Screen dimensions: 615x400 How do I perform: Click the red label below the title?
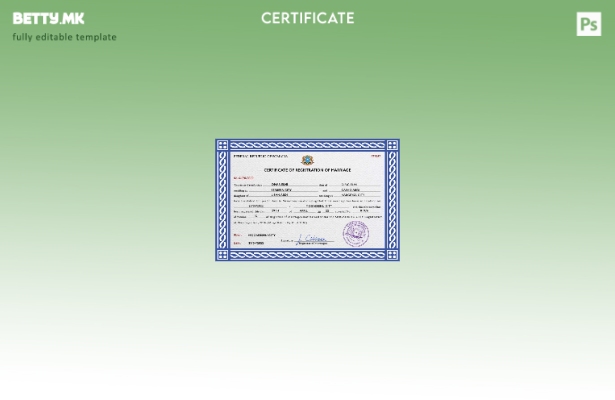pos(243,178)
